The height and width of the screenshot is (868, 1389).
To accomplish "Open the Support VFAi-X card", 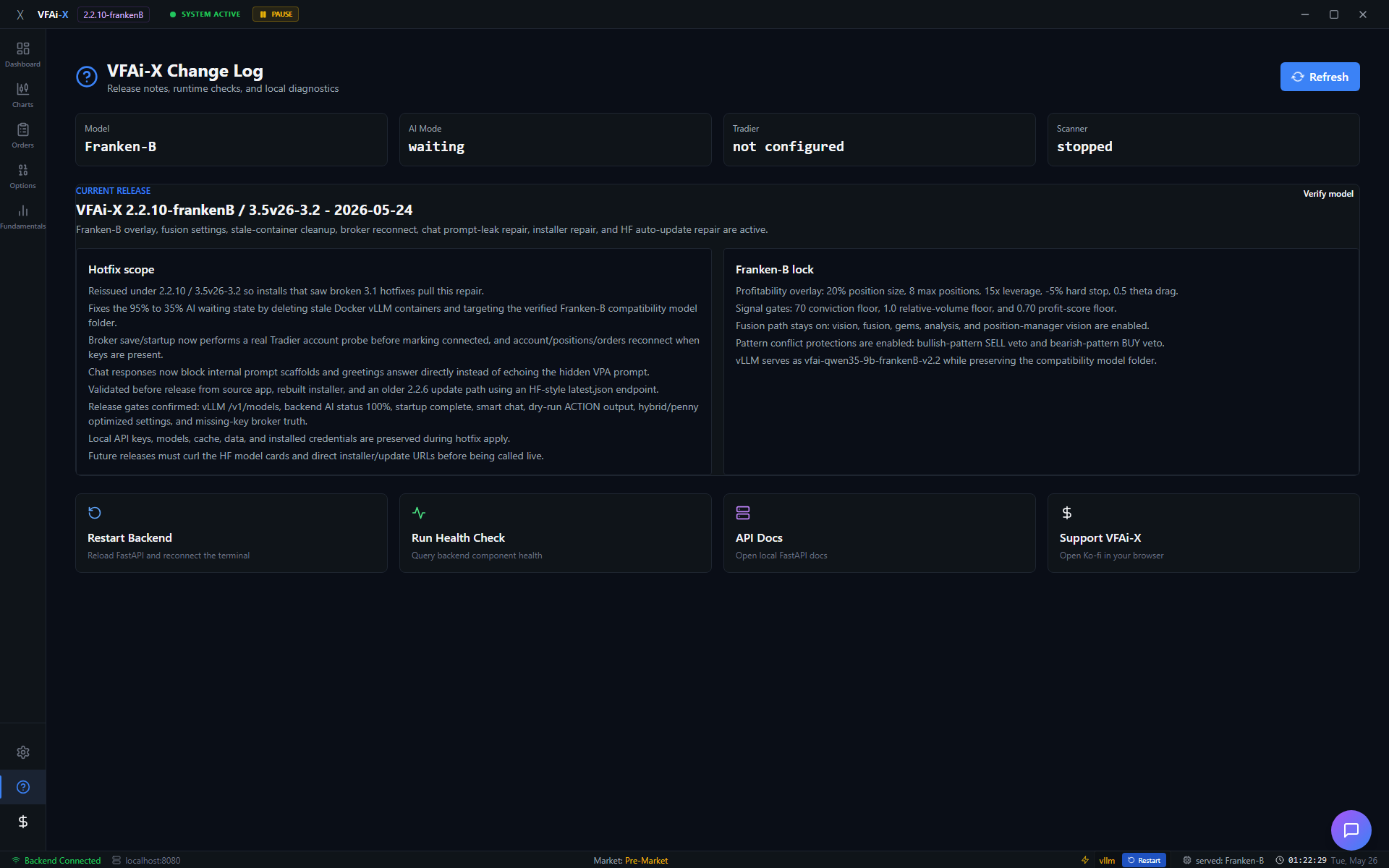I will pos(1204,533).
